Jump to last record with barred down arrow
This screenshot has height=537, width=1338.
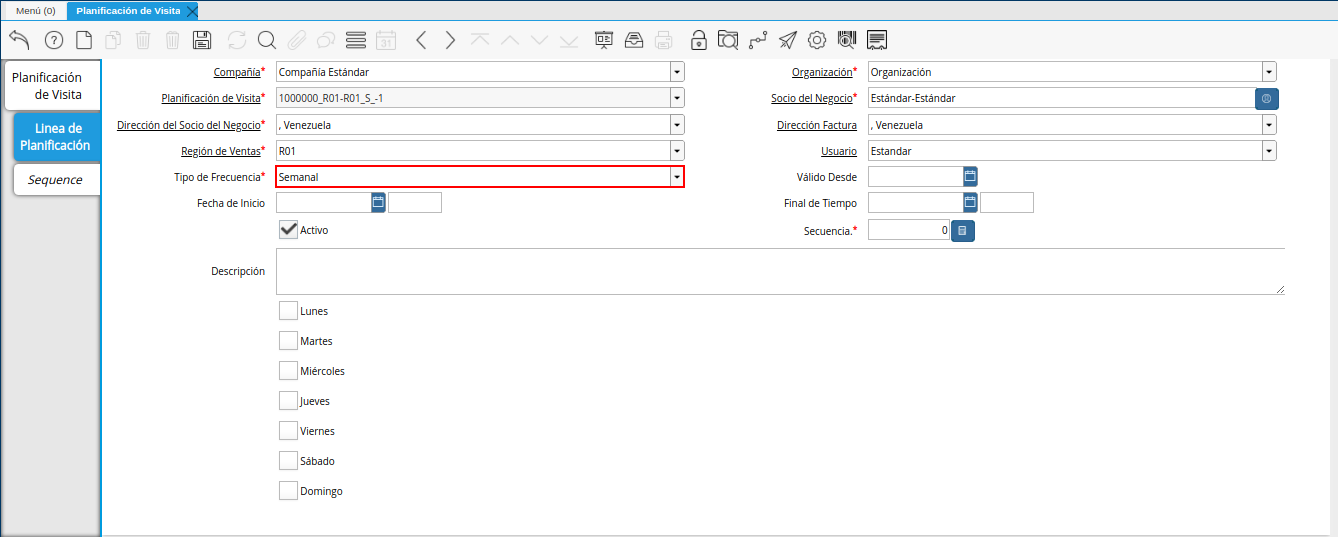569,40
